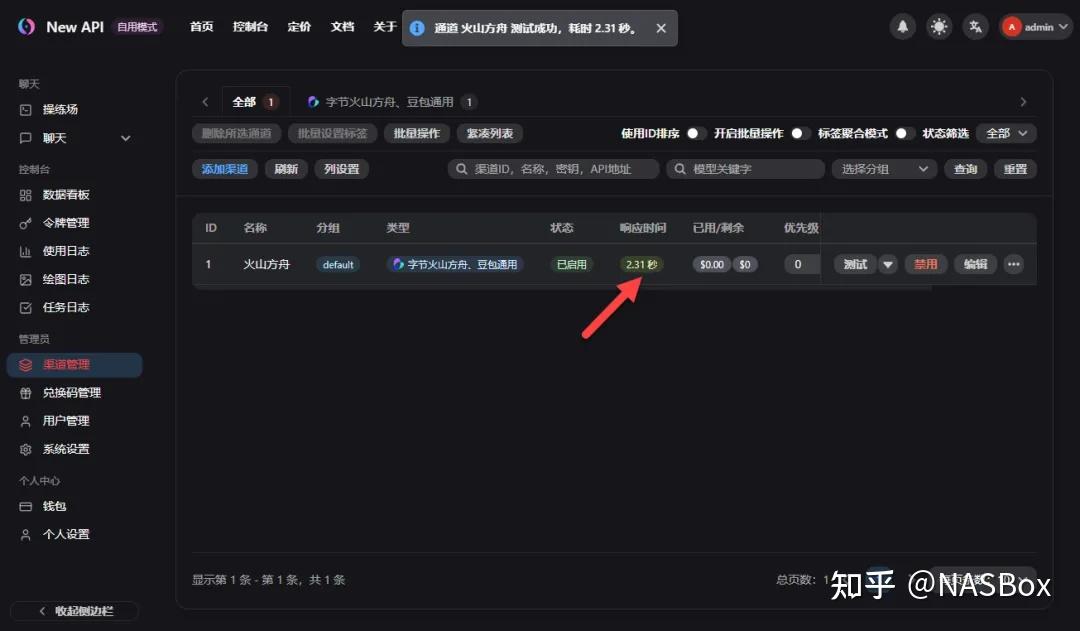This screenshot has height=631, width=1080.
Task: Toggle 使用ID排序 switch
Action: 696,134
